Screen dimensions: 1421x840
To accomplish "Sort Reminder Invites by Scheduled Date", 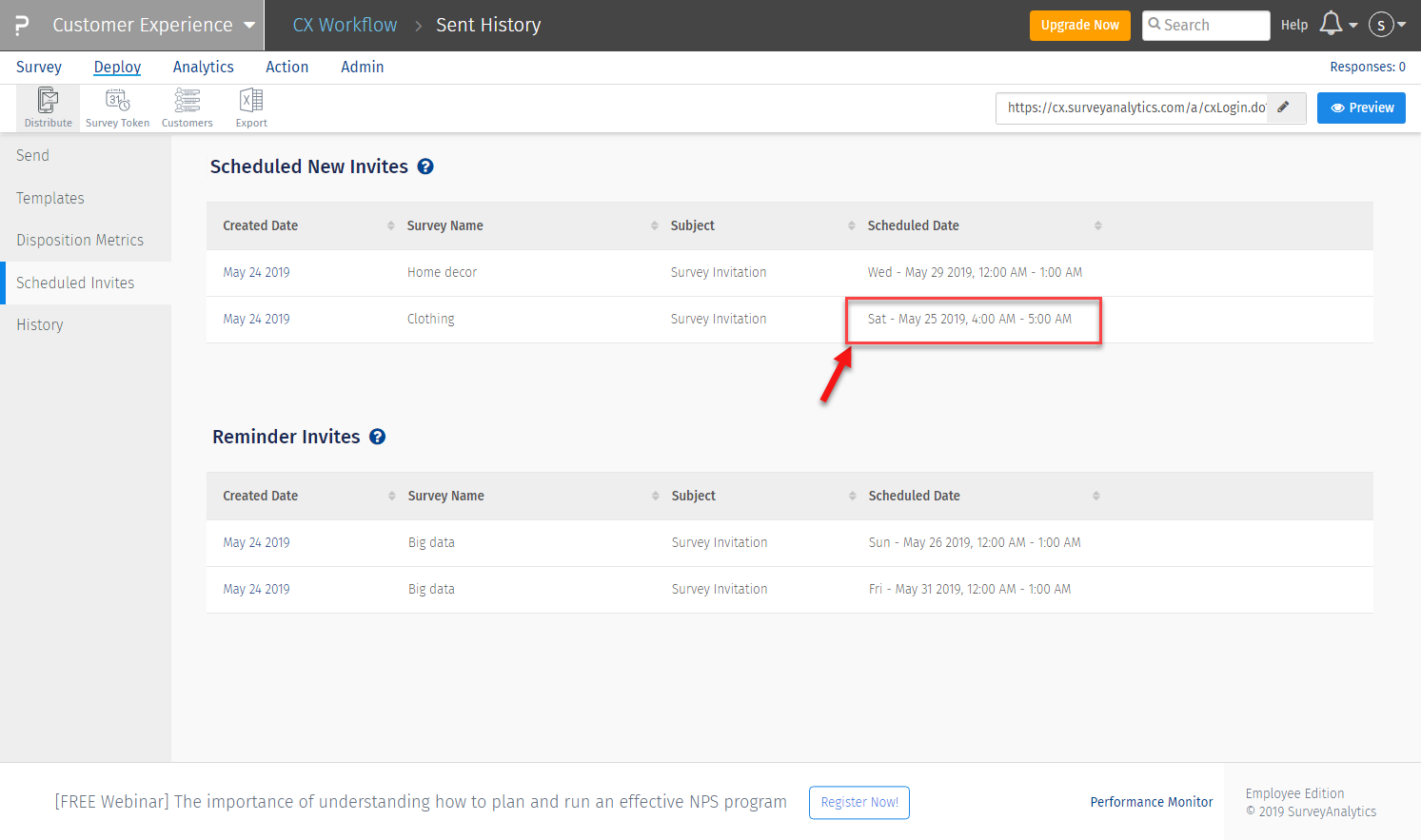I will (x=1095, y=496).
